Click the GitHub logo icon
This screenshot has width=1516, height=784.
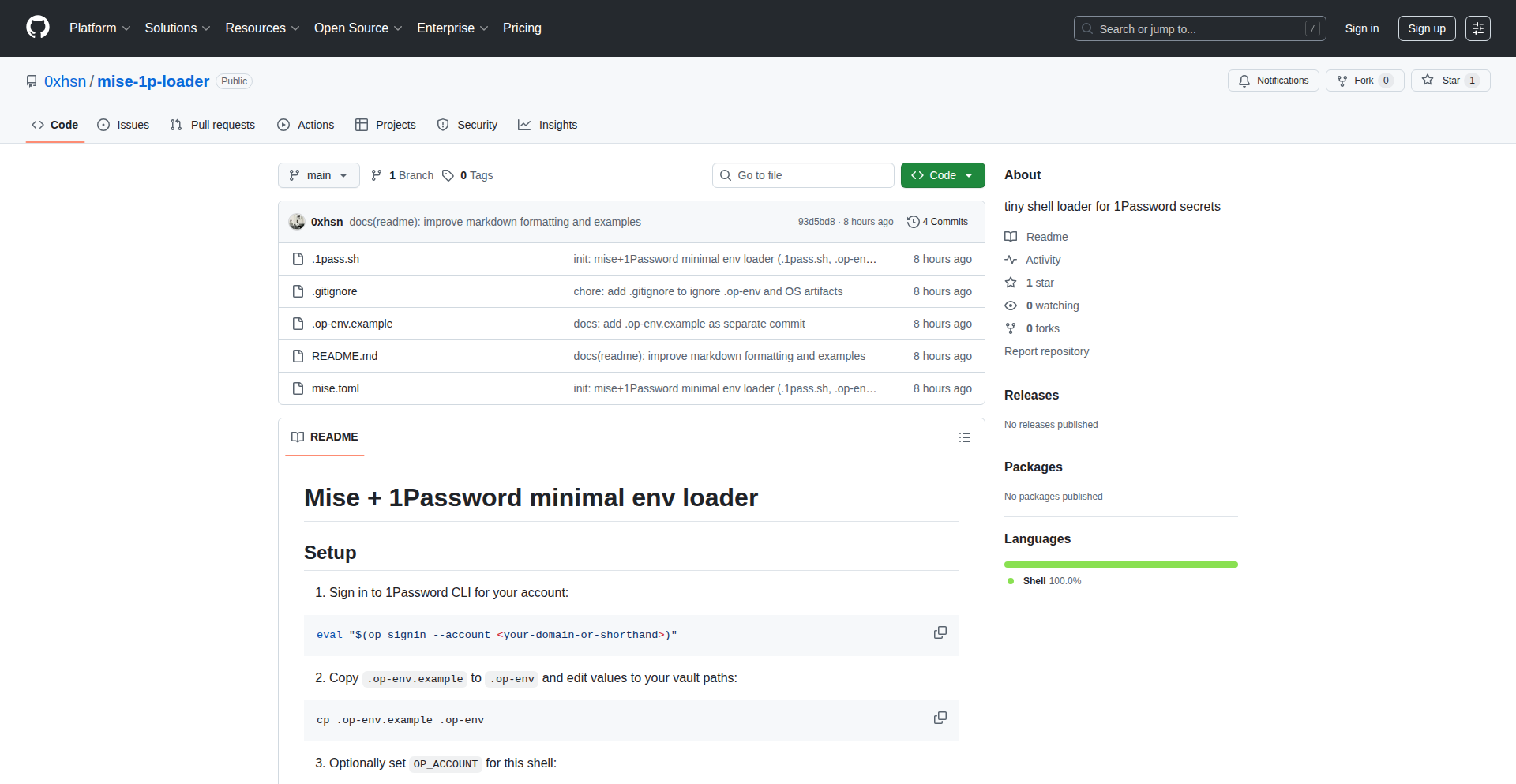38,28
